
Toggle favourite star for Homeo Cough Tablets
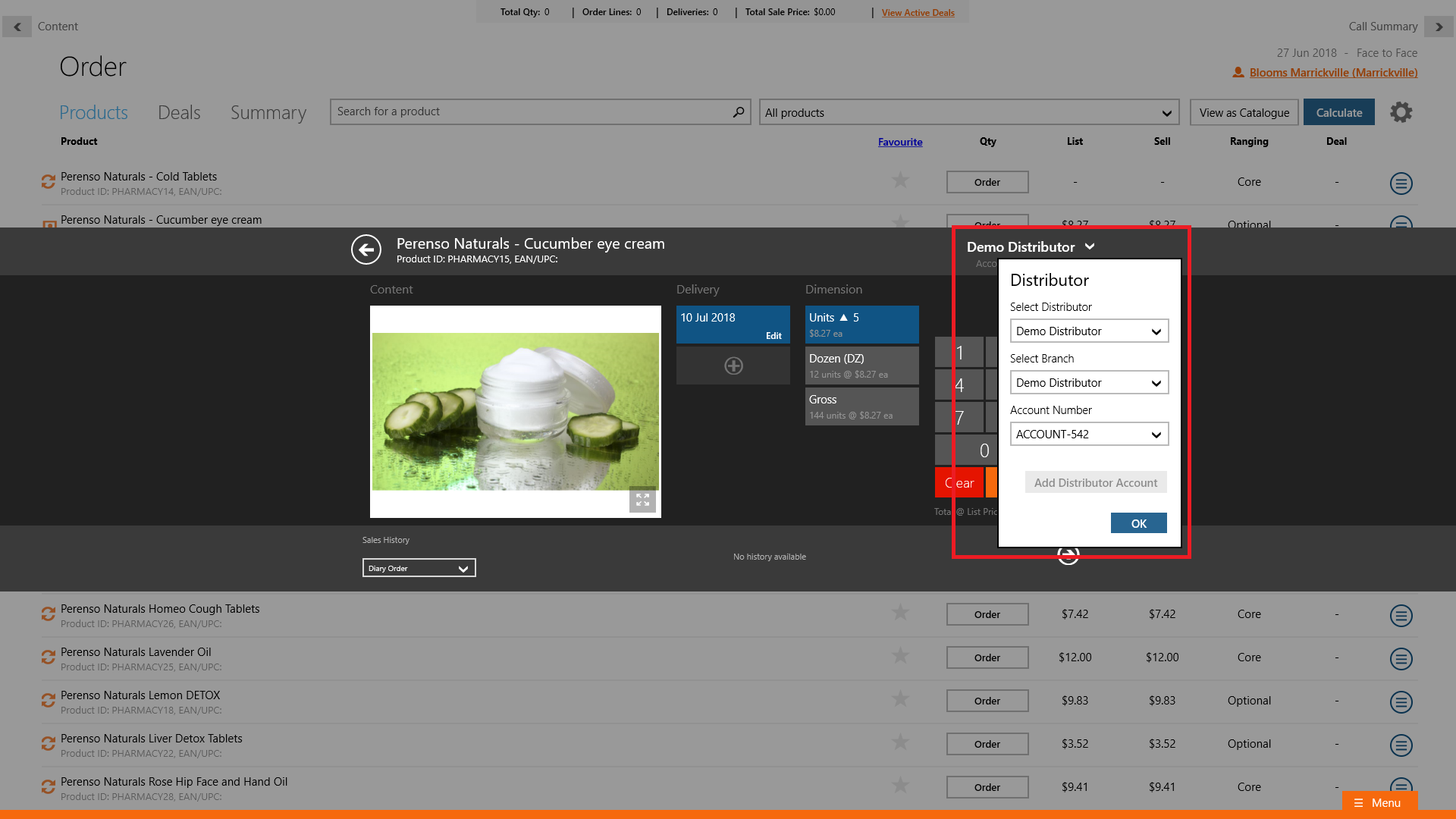click(900, 613)
